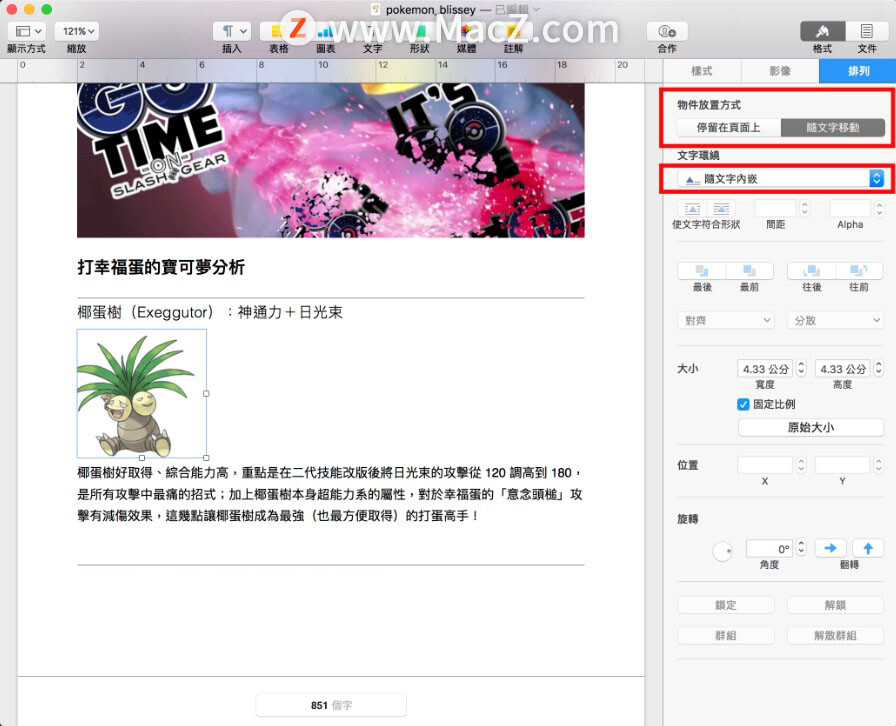Choose 隨文字移動 object placement

coord(833,127)
